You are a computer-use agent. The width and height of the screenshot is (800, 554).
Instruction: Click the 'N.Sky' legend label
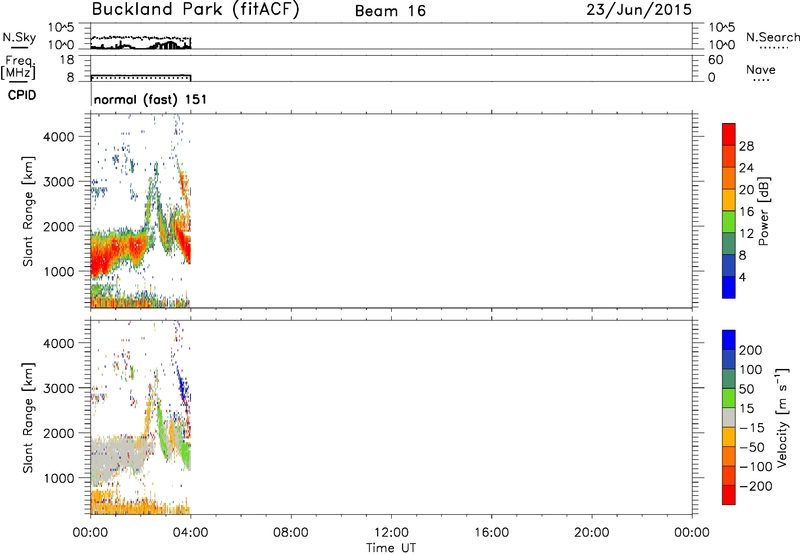coord(19,37)
